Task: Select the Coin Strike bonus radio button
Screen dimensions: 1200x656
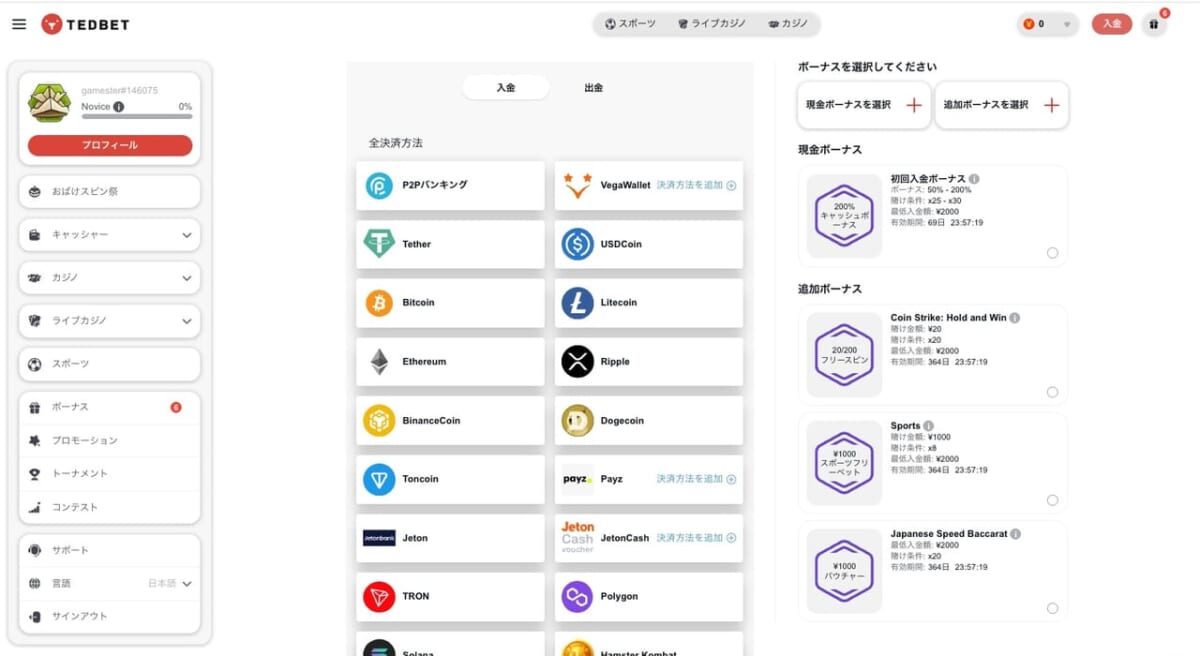Action: click(1052, 392)
